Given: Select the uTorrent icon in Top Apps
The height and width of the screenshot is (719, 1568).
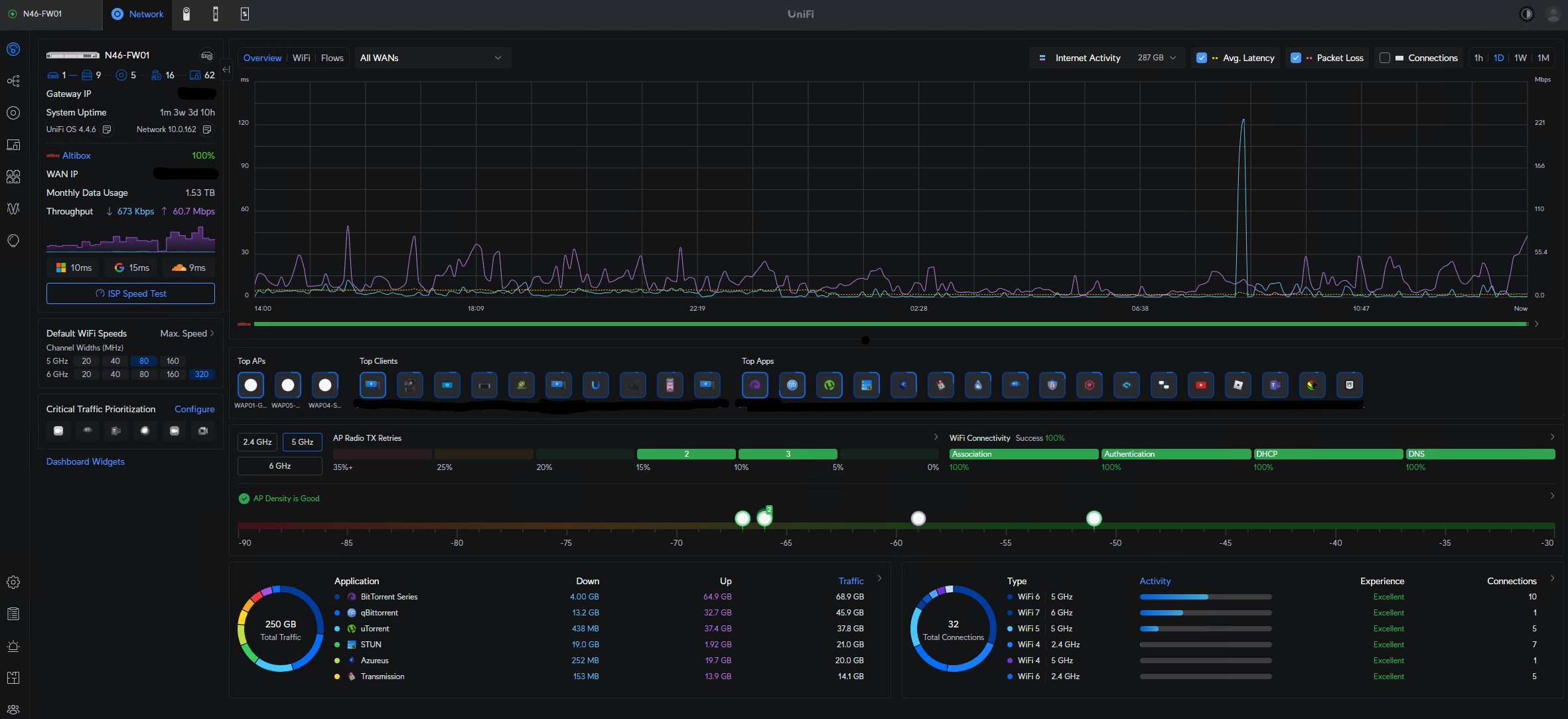Looking at the screenshot, I should point(829,385).
